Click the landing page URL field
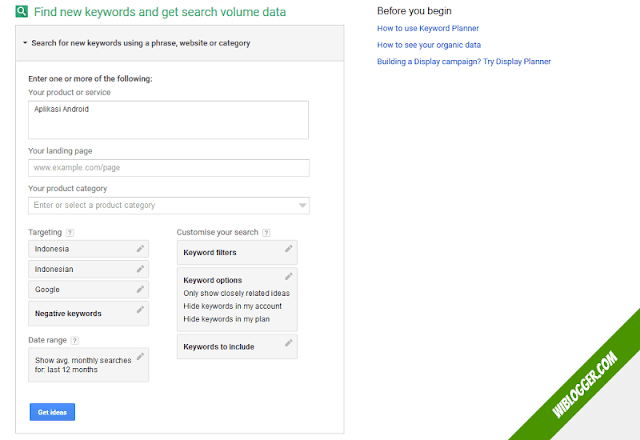The width and height of the screenshot is (640, 440). point(169,168)
